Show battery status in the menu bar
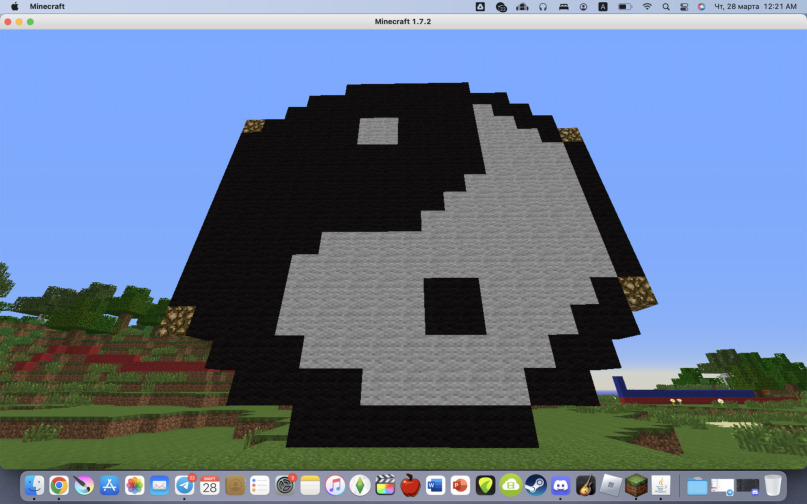The width and height of the screenshot is (807, 504). 625,7
